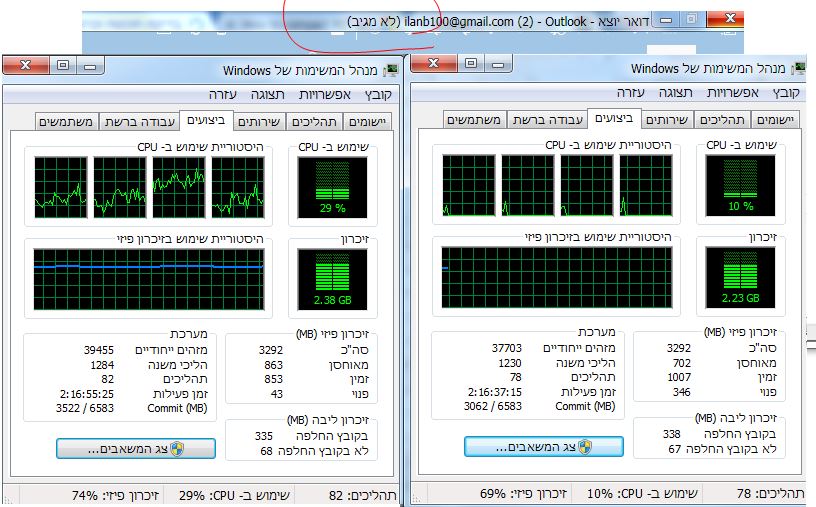Viewport: 816px width, 507px height.
Task: Open Options menu in left Task Manager
Action: pyautogui.click(x=325, y=95)
